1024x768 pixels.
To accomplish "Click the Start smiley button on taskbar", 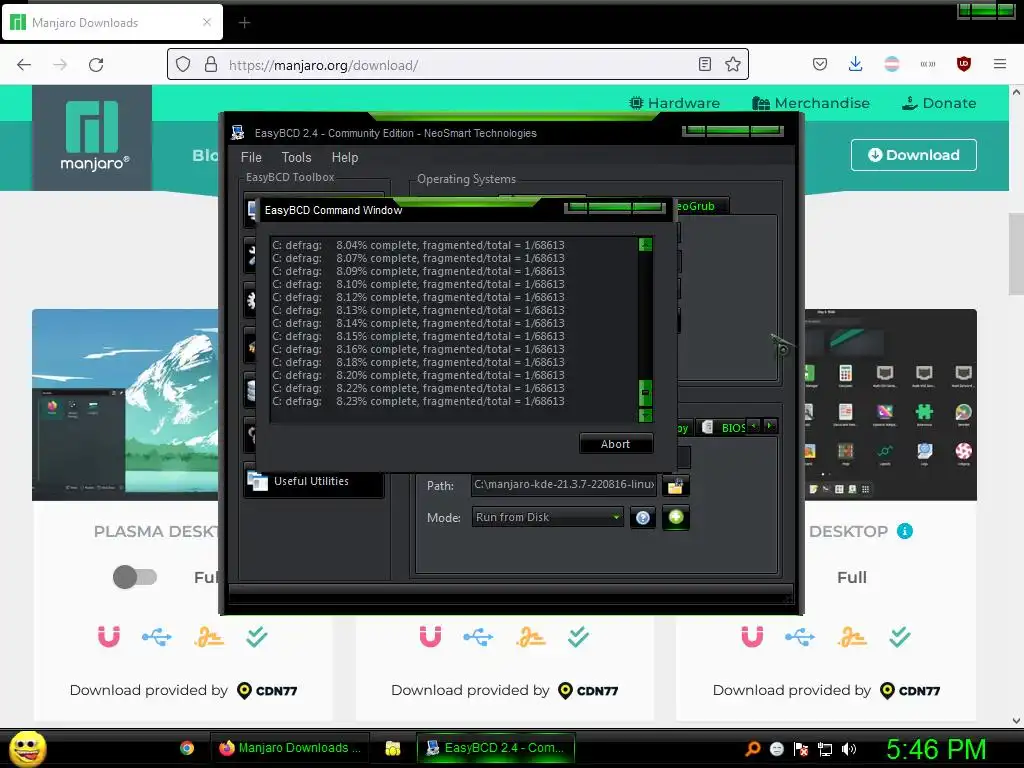I will coord(28,748).
